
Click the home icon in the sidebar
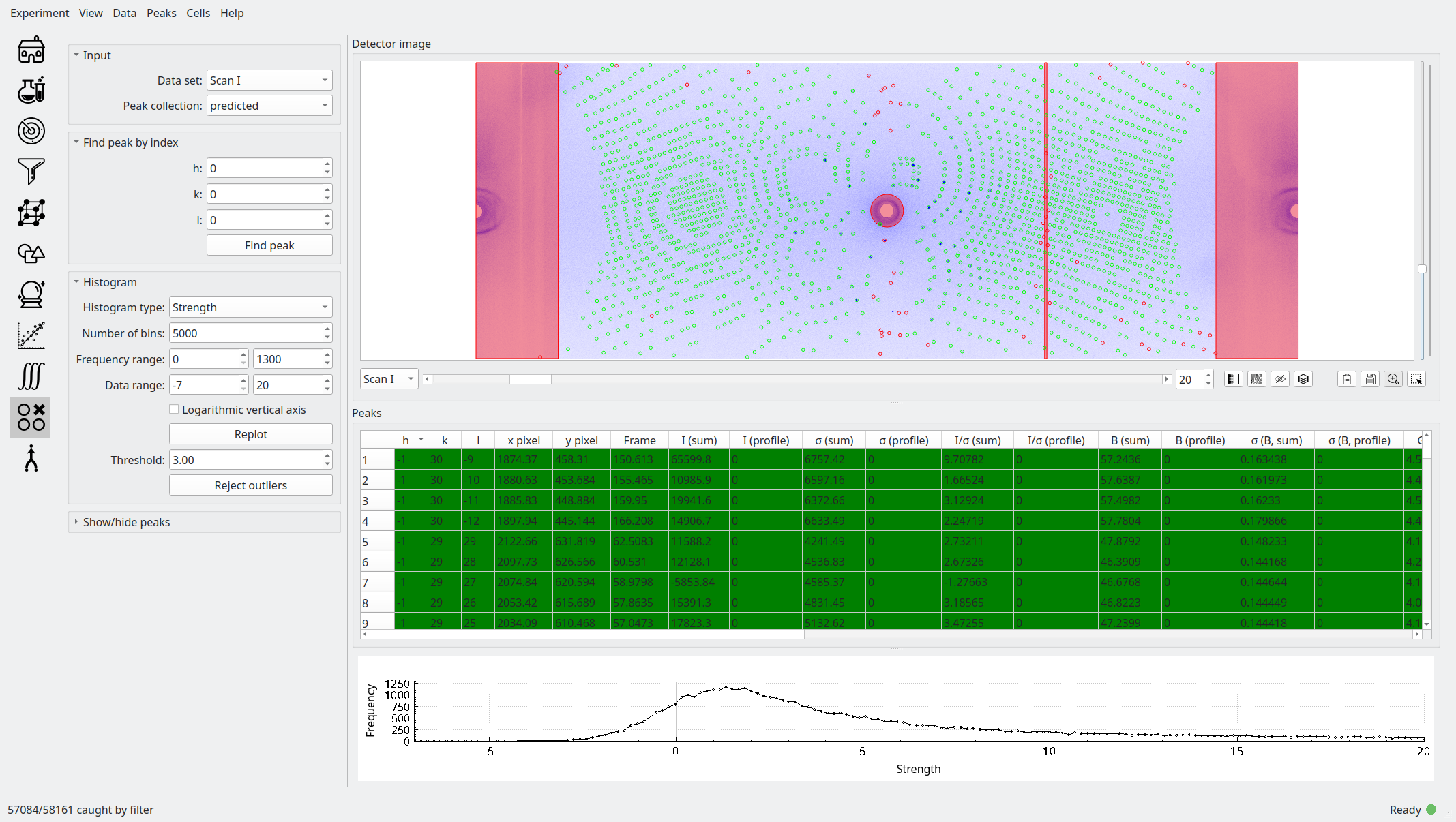click(x=31, y=50)
